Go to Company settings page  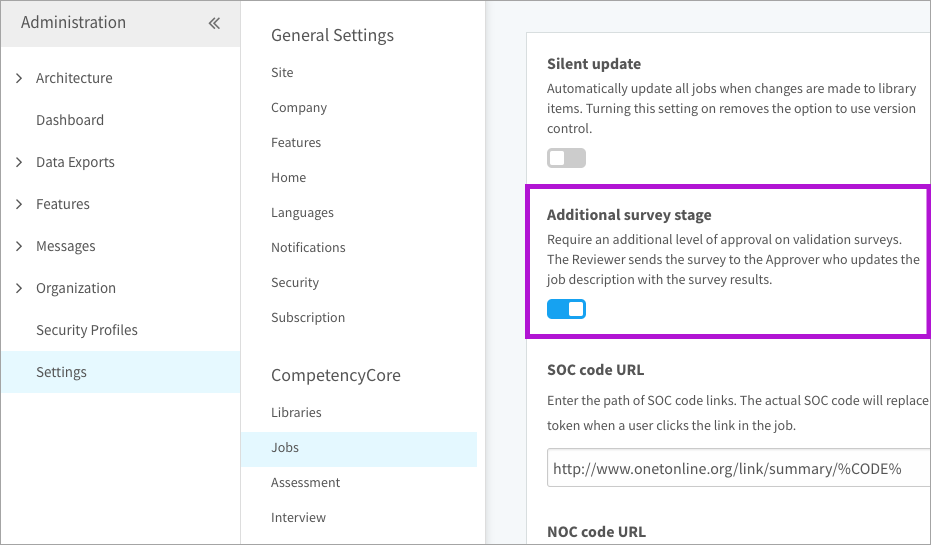299,107
